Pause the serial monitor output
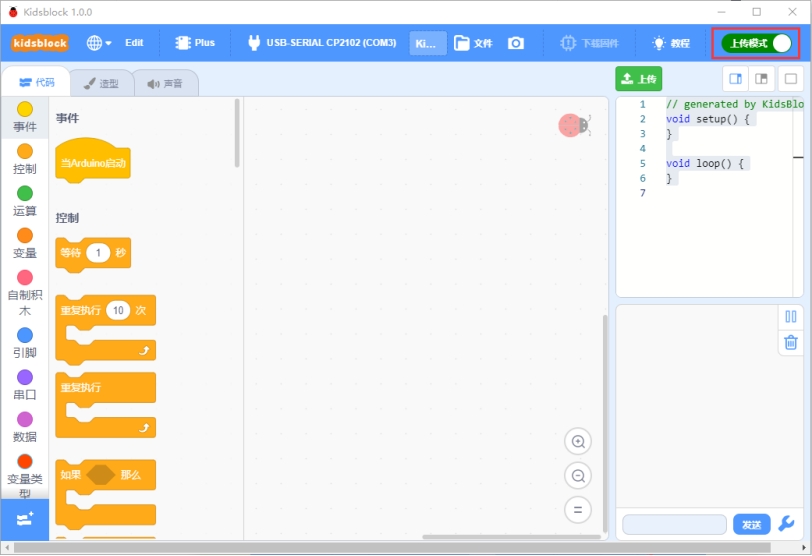The image size is (812, 556). (791, 317)
